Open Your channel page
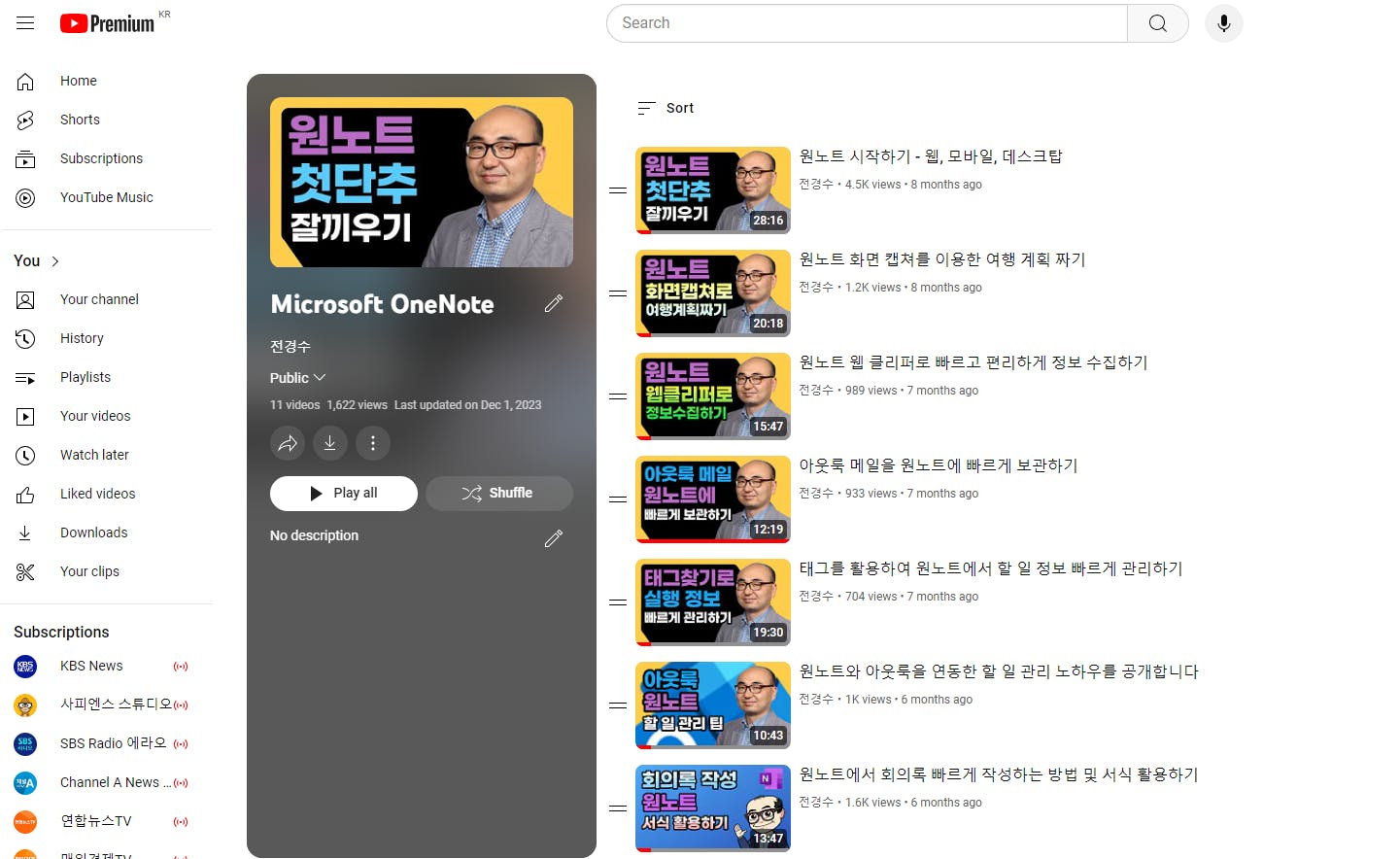Image resolution: width=1400 pixels, height=859 pixels. tap(106, 299)
